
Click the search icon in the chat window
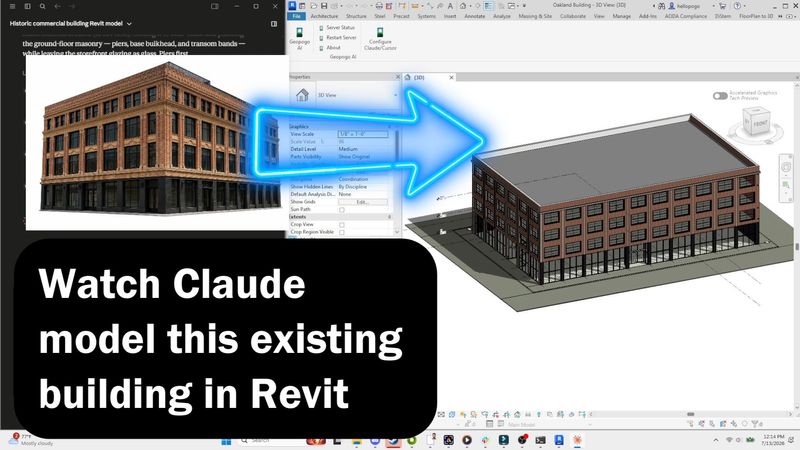(x=43, y=6)
